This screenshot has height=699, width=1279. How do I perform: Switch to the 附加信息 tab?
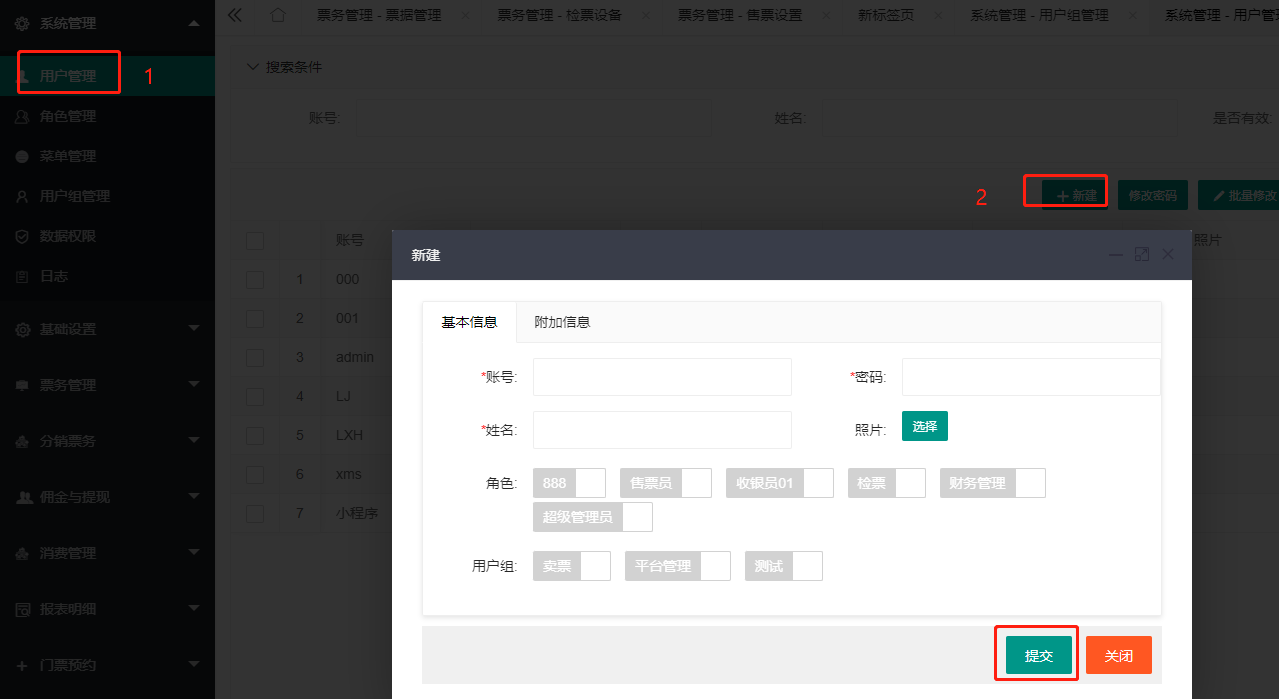(562, 322)
